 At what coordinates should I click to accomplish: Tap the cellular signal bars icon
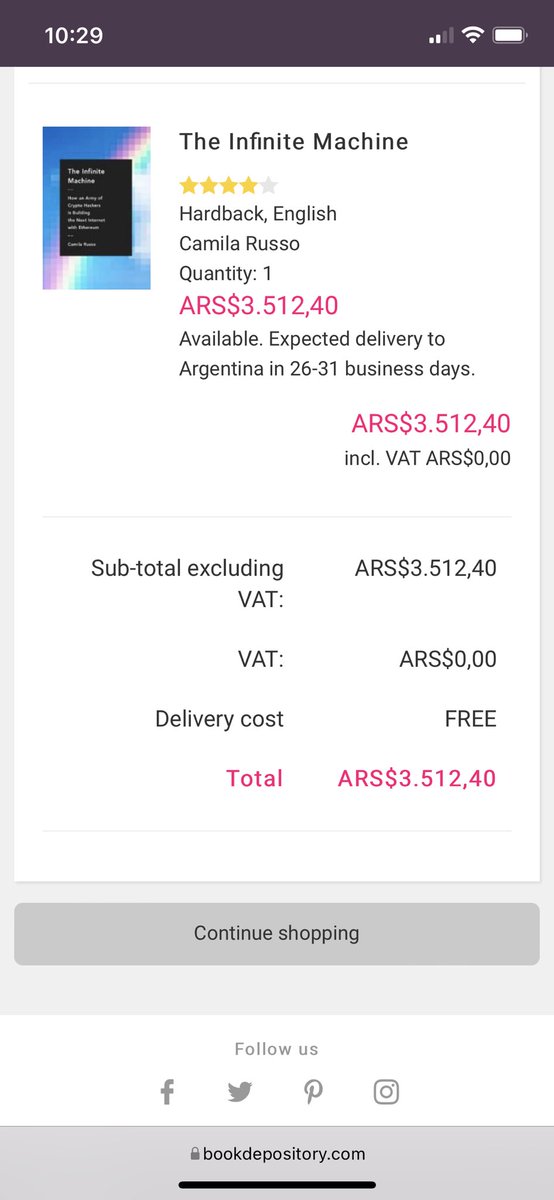(440, 36)
